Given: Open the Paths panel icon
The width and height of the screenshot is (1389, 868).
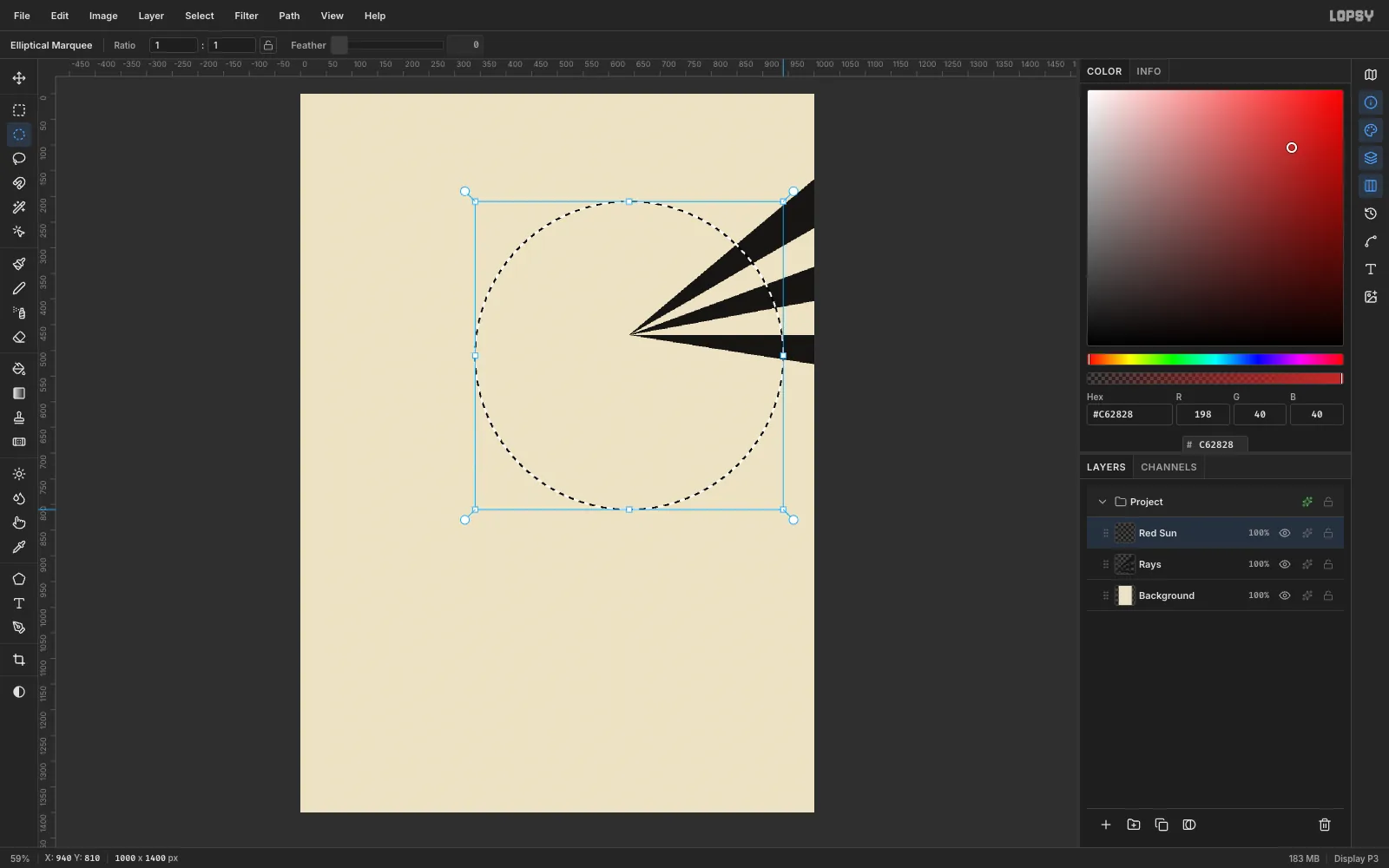Looking at the screenshot, I should 1371,241.
